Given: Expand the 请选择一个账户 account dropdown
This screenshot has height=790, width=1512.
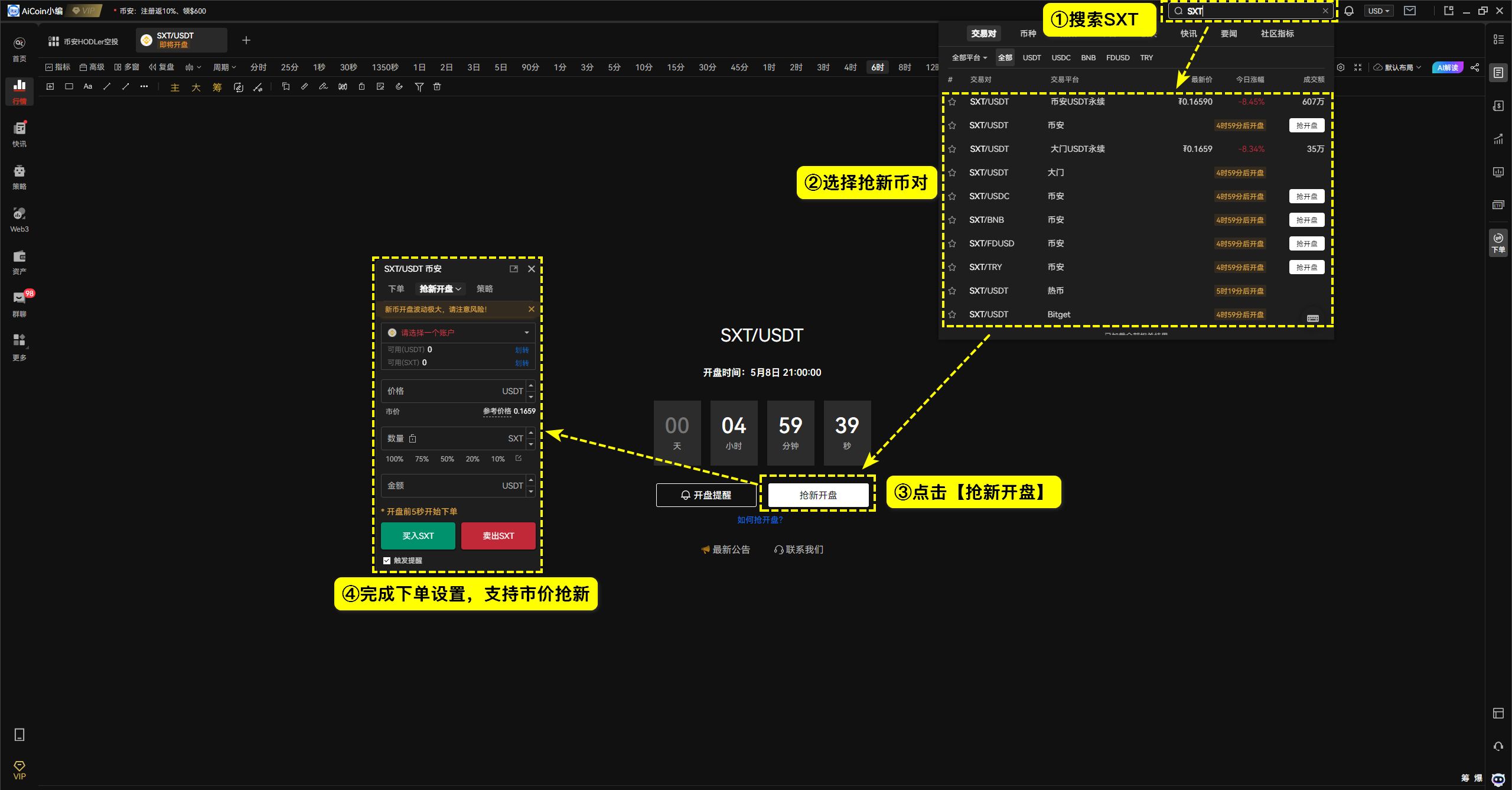Looking at the screenshot, I should click(x=458, y=333).
